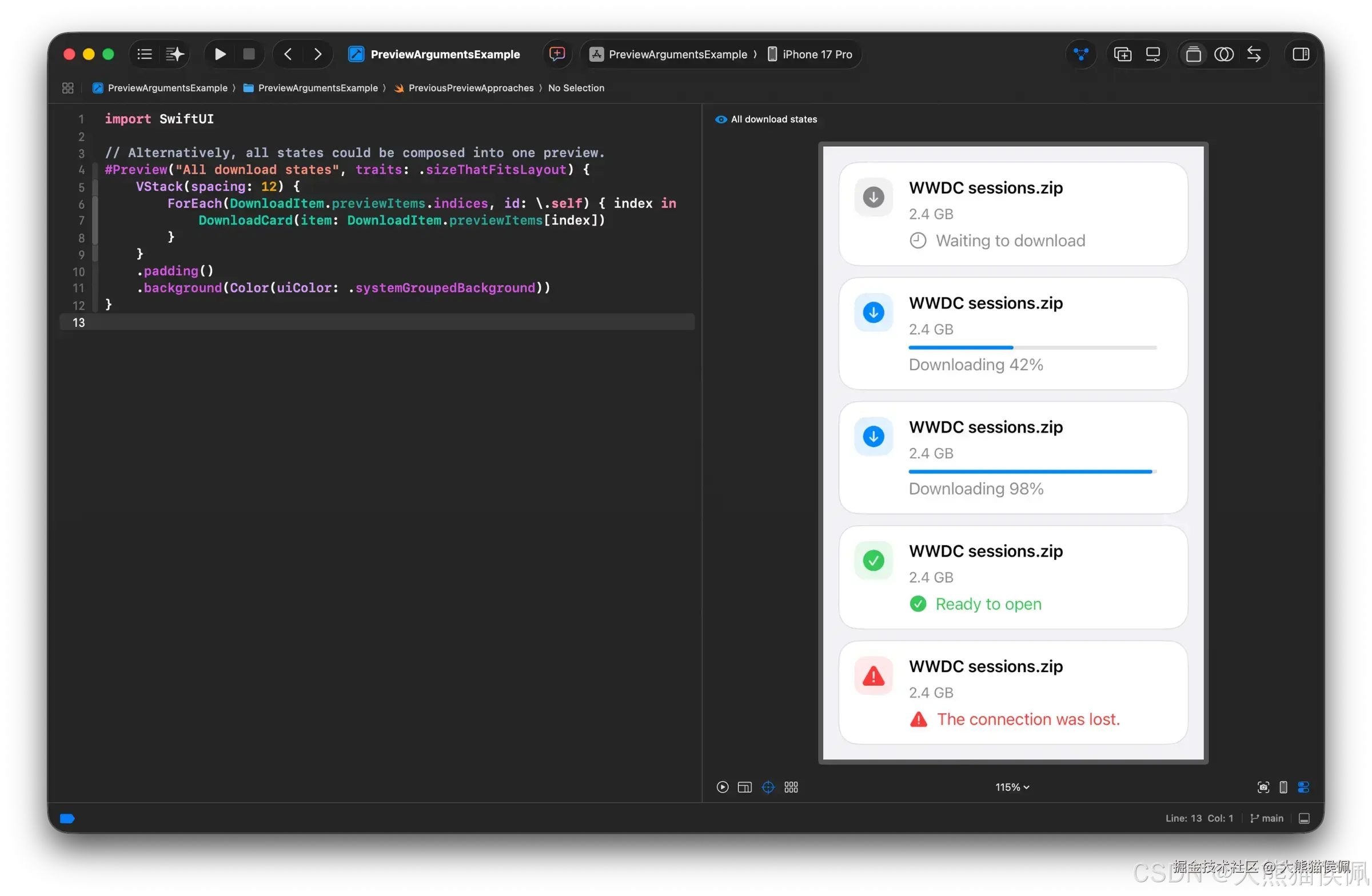Click the Downloading 98% card's download icon
Viewport: 1372px width, 896px height.
[874, 436]
